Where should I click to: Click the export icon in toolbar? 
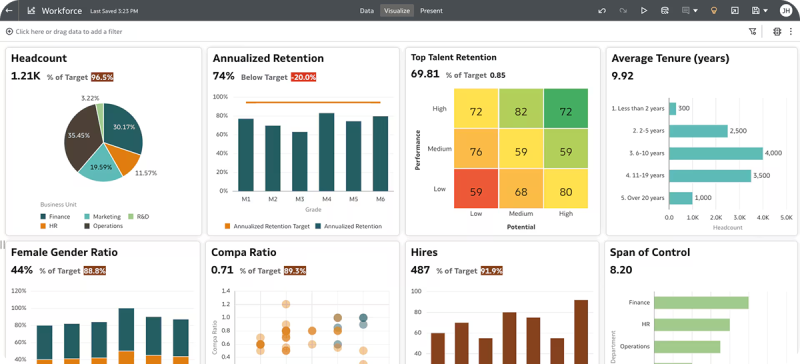coord(735,11)
